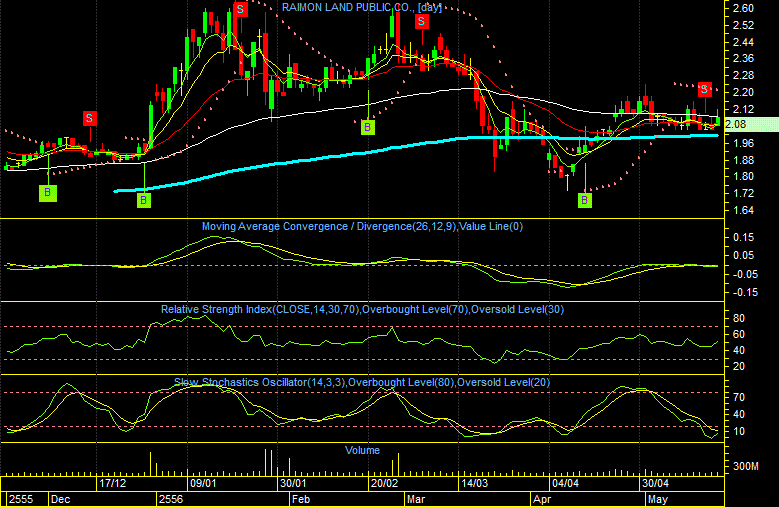Select the Dec month label
The width and height of the screenshot is (779, 507).
[x=60, y=499]
